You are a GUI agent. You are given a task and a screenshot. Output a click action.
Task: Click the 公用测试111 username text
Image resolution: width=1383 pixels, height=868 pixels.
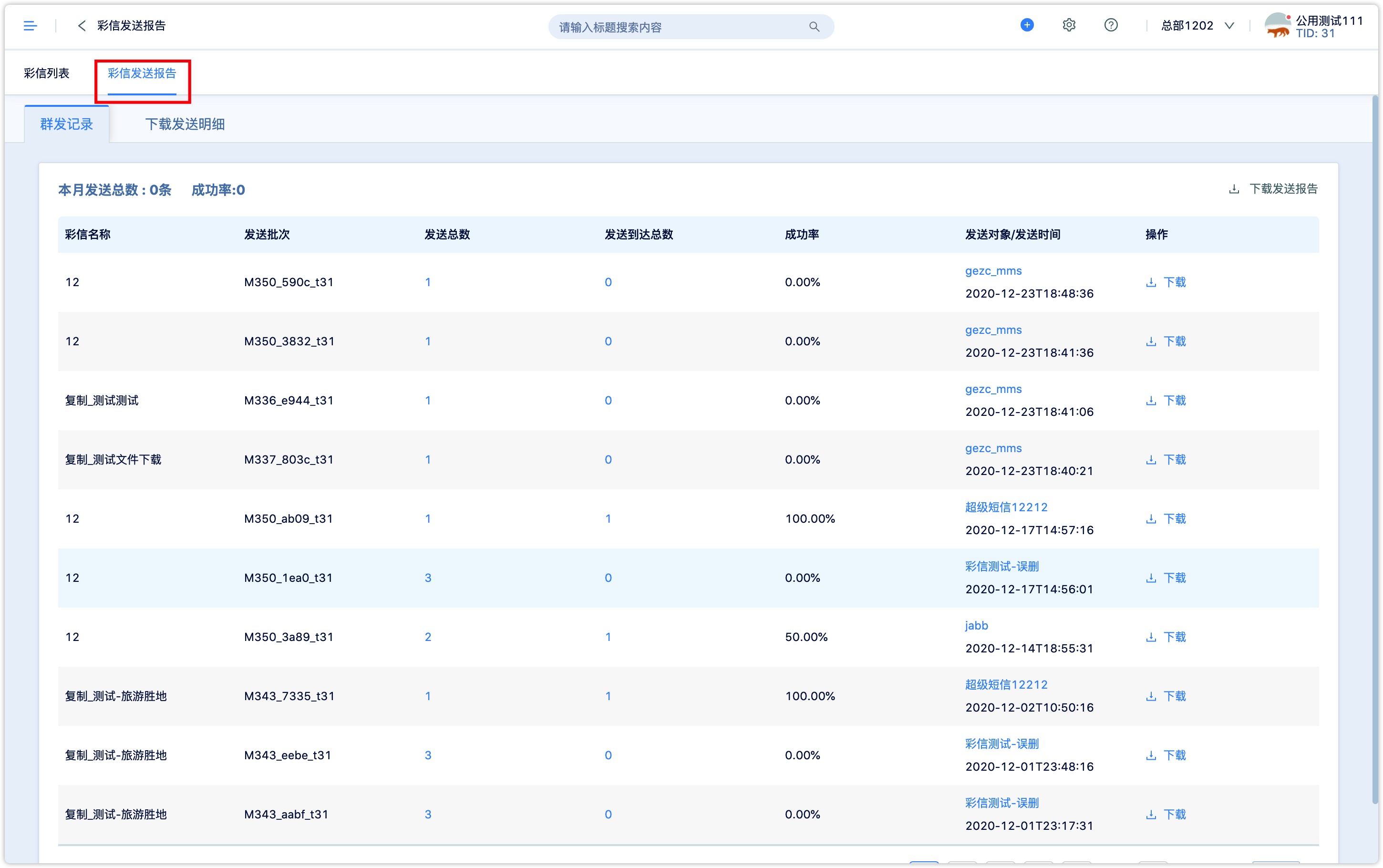[x=1329, y=21]
